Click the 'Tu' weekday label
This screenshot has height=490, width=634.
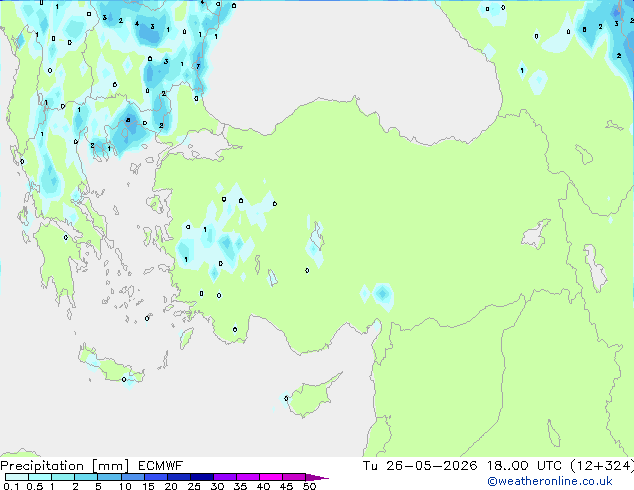(x=370, y=466)
